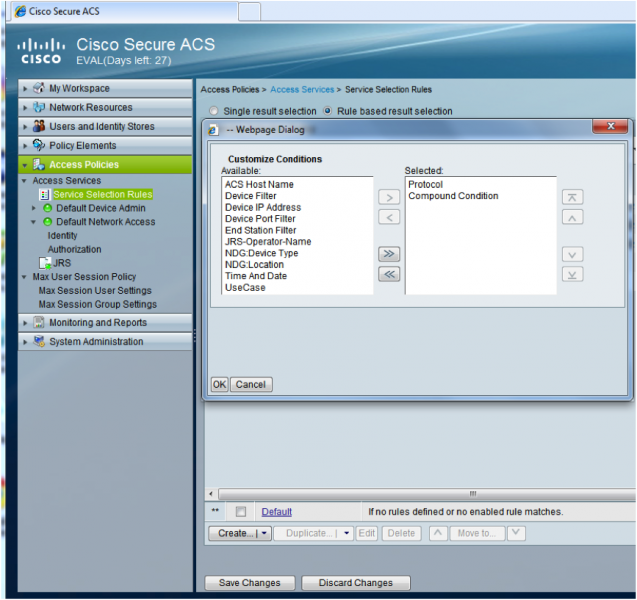Click the Users and Identity Stores icon
This screenshot has height=600, width=637.
(39, 126)
